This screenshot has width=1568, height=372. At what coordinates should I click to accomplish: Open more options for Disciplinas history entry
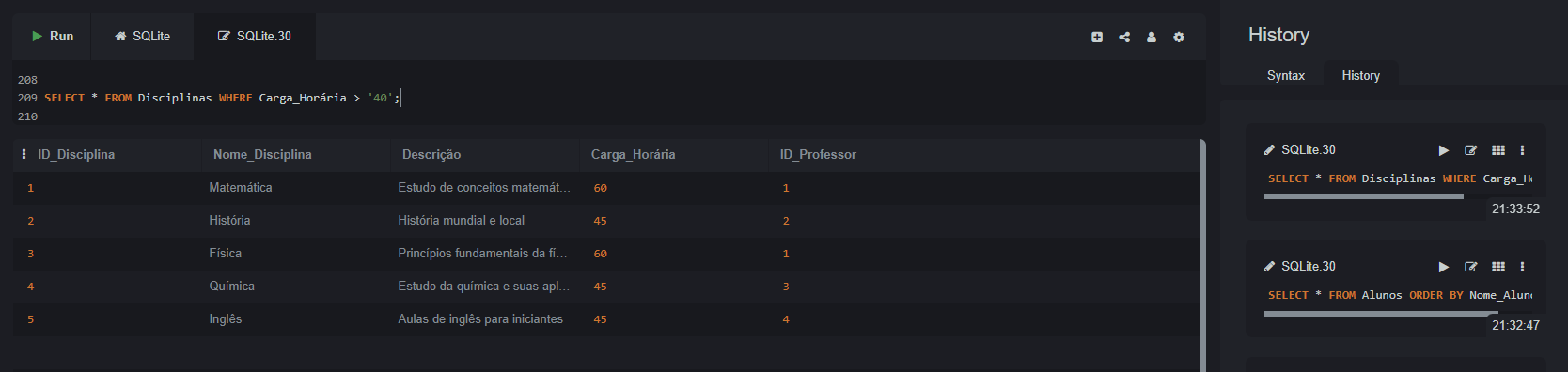pos(1522,150)
